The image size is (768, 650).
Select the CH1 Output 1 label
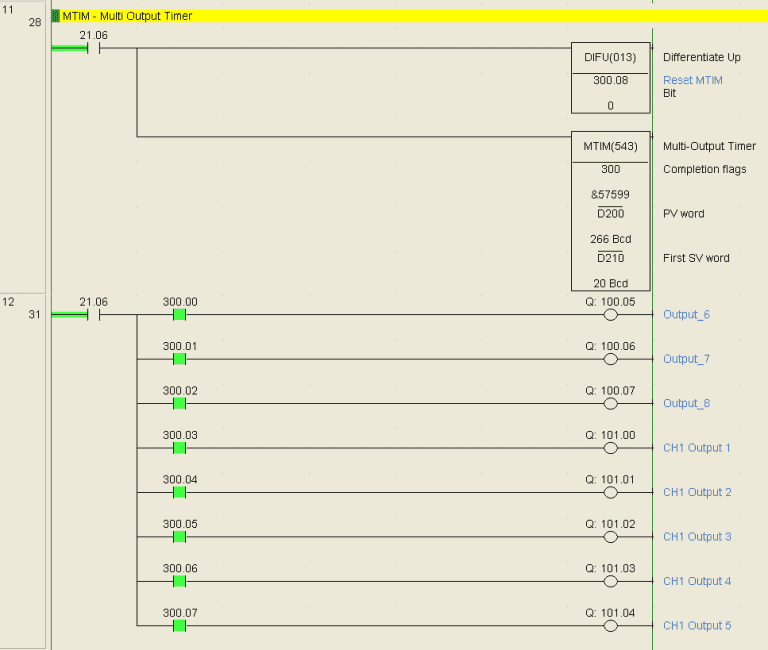pyautogui.click(x=696, y=448)
